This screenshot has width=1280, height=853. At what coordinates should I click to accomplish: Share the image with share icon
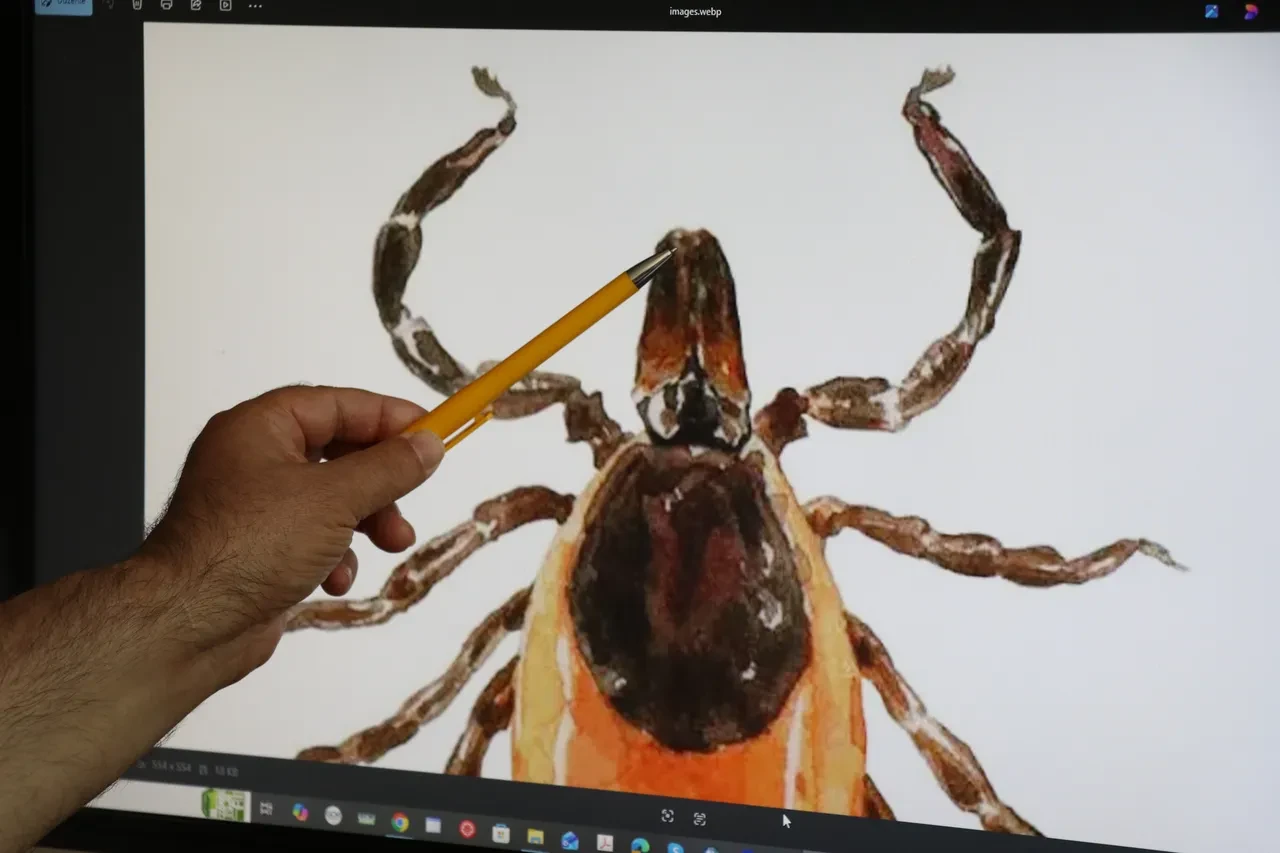[x=196, y=5]
